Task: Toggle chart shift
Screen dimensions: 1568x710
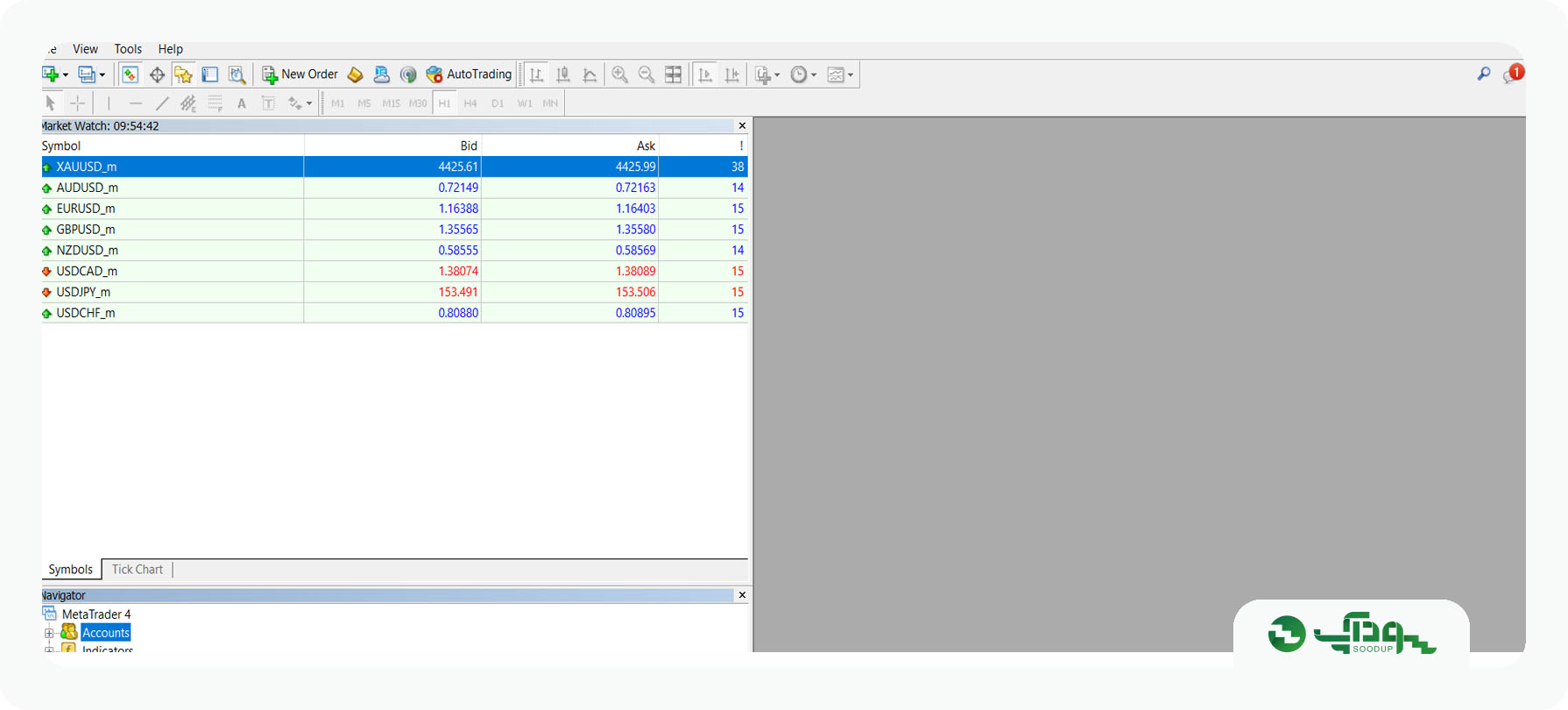Action: coord(731,75)
